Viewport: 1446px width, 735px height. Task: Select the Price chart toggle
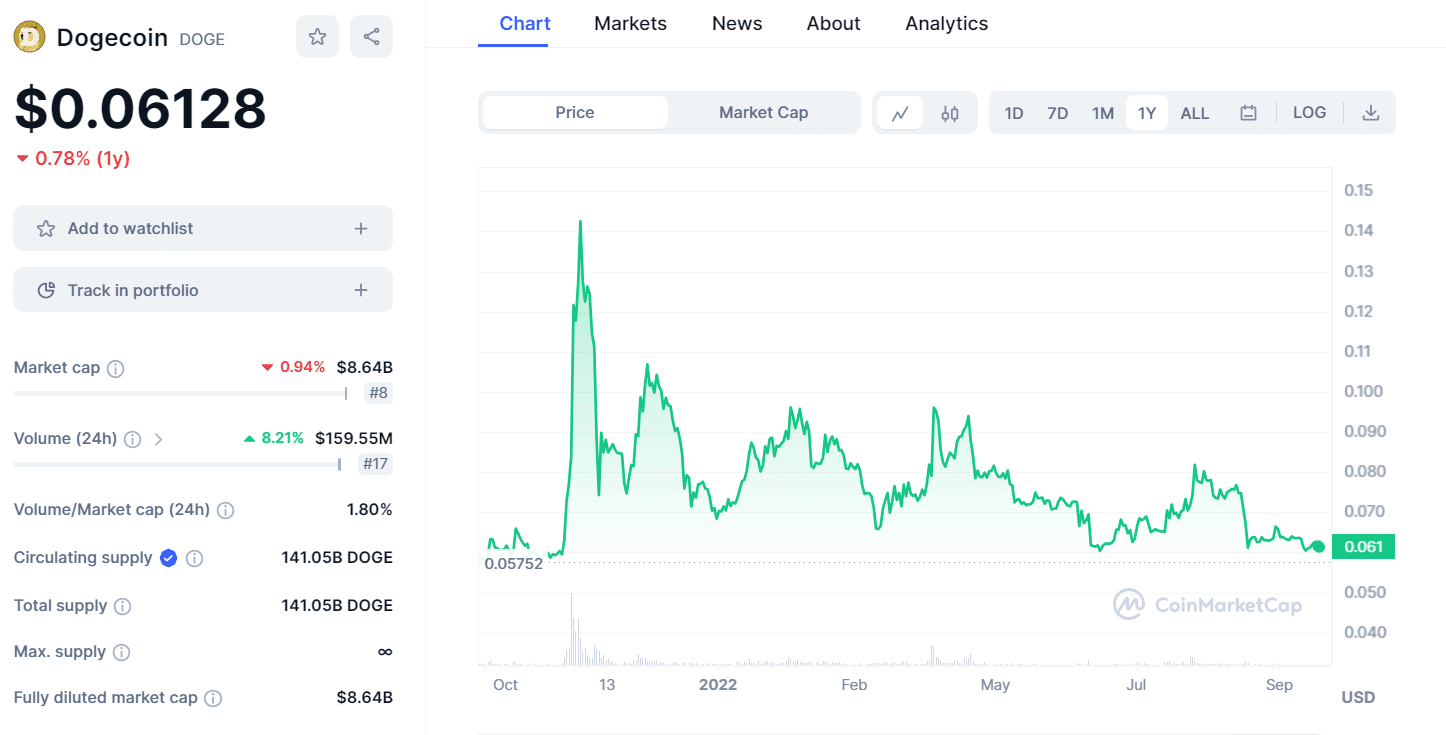pos(575,112)
